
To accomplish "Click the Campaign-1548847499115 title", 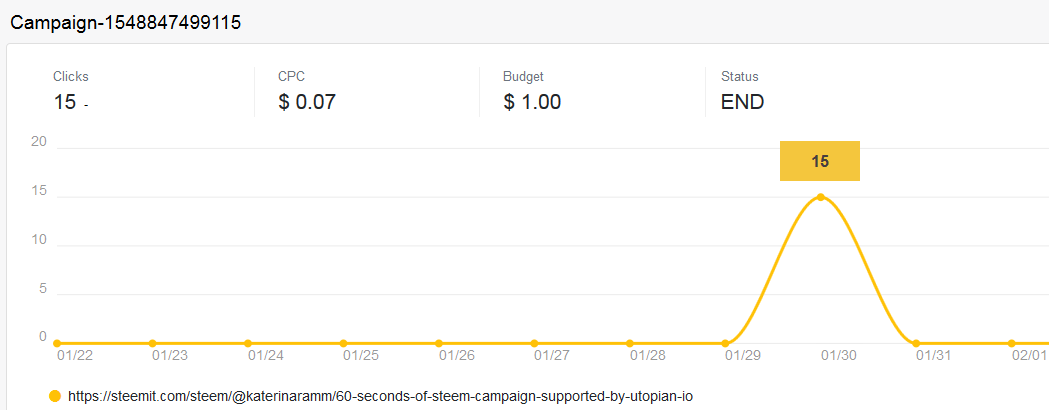I will pos(126,23).
